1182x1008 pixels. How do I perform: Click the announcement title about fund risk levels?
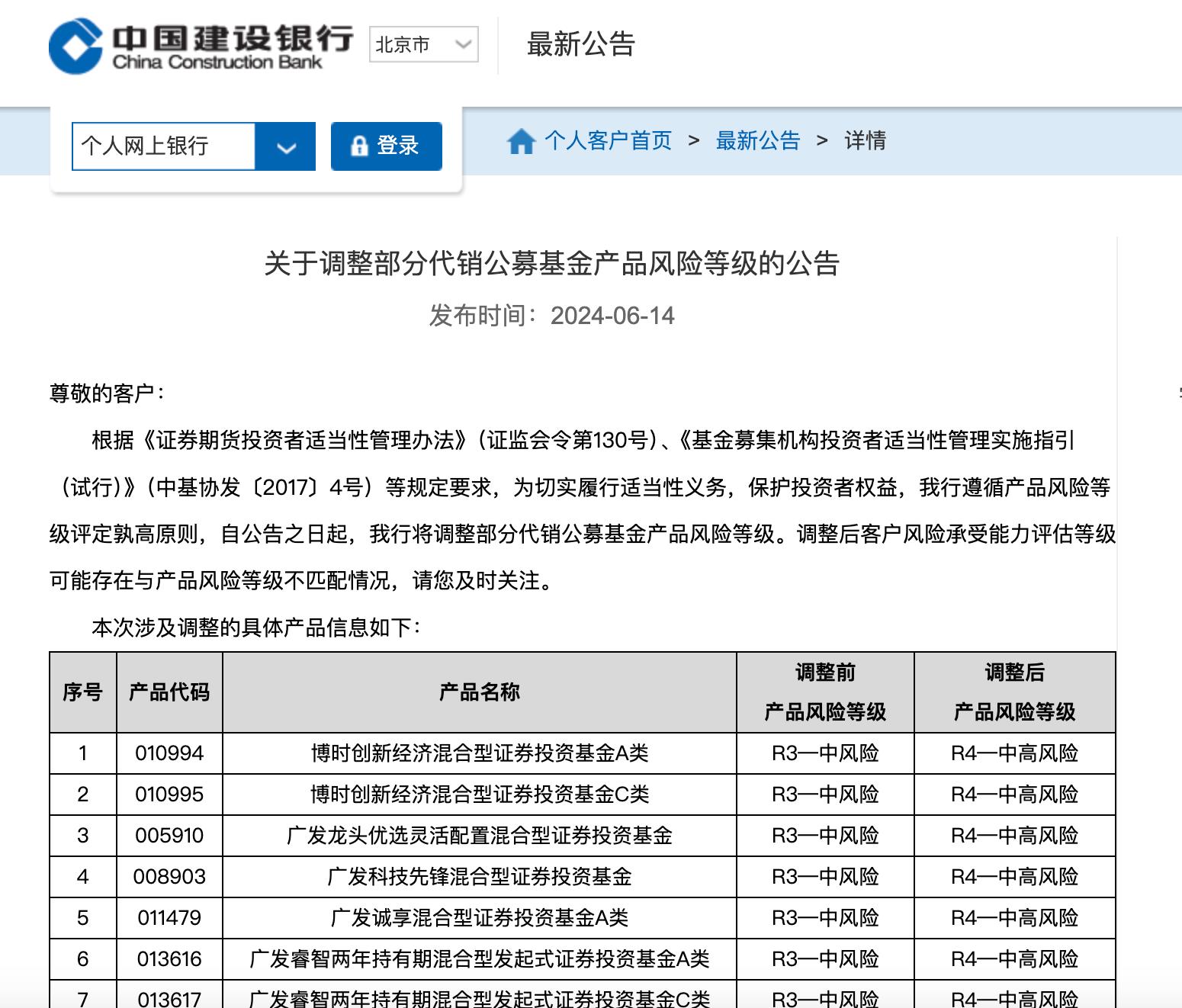click(x=549, y=265)
